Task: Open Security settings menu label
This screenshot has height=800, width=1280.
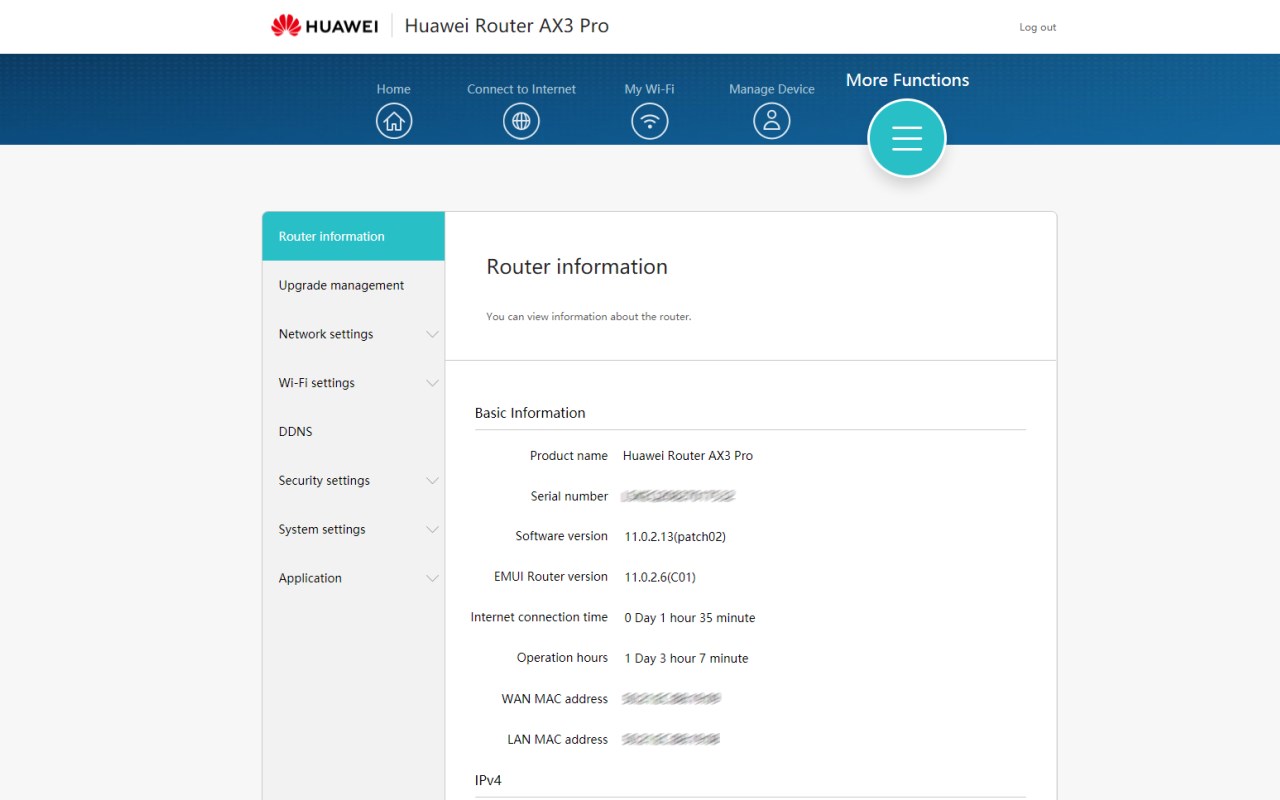Action: click(x=324, y=481)
